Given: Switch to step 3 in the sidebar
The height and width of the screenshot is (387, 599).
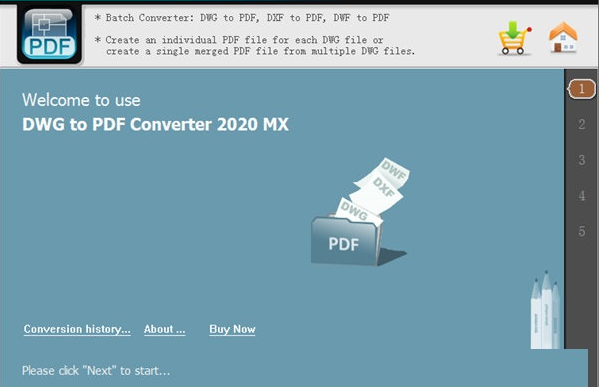Looking at the screenshot, I should 581,160.
